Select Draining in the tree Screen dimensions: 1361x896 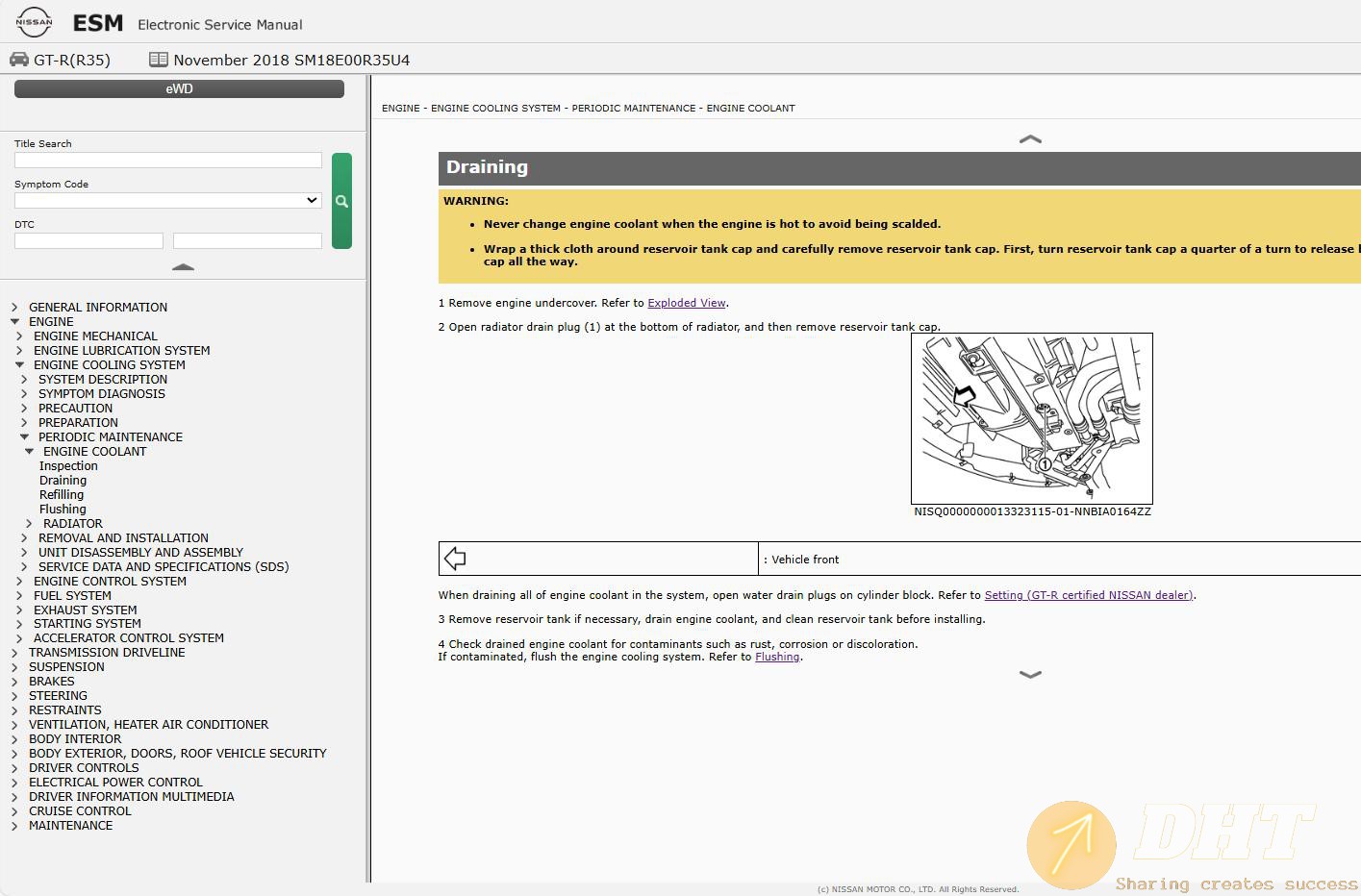63,481
